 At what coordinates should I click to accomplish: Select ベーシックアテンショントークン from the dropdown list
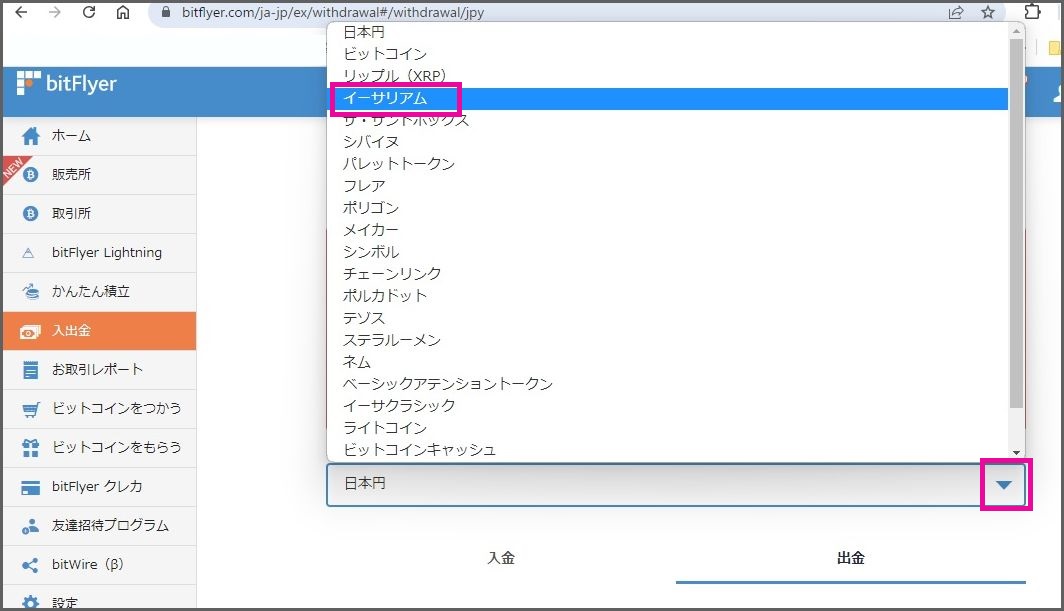point(668,384)
